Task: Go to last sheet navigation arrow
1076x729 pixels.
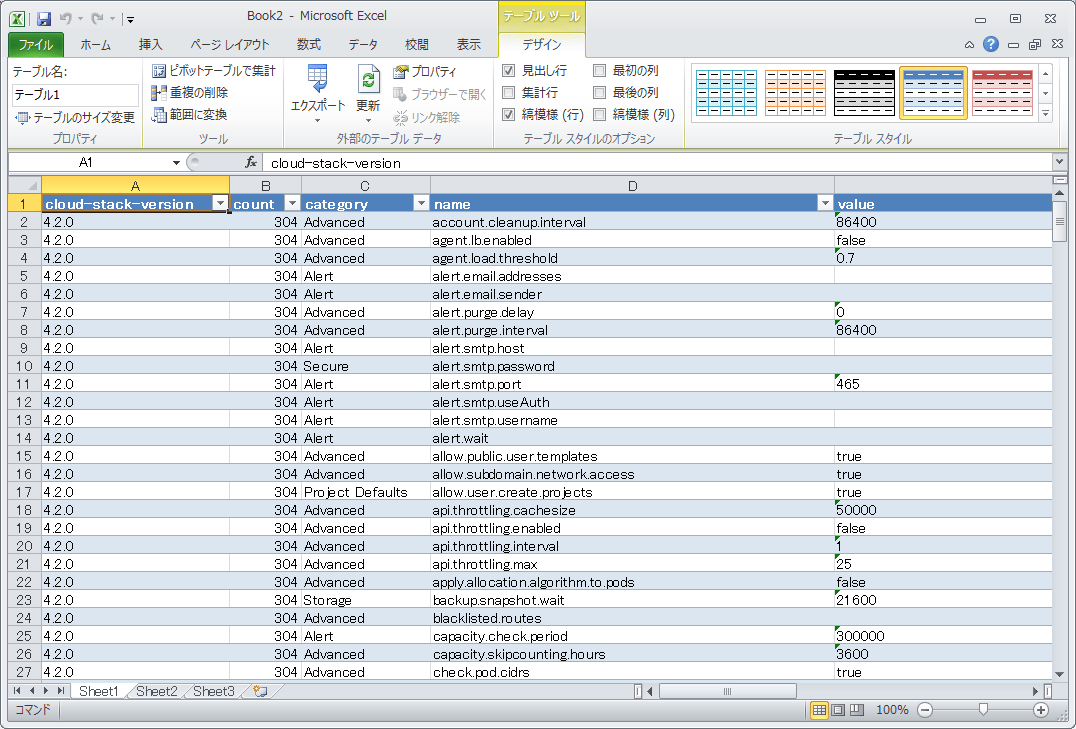Action: [x=60, y=691]
